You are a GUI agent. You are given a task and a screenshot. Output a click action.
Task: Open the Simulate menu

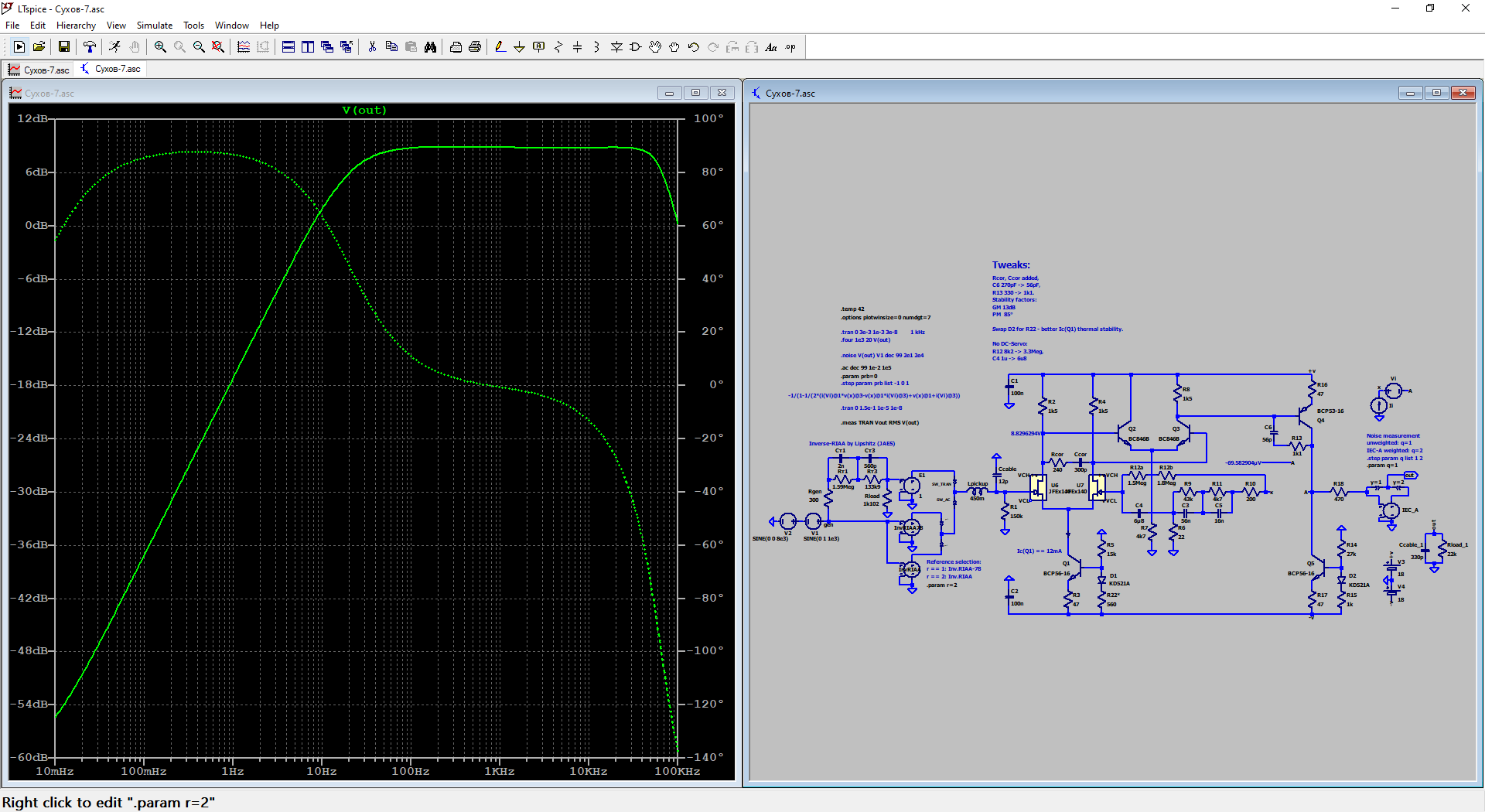[154, 26]
